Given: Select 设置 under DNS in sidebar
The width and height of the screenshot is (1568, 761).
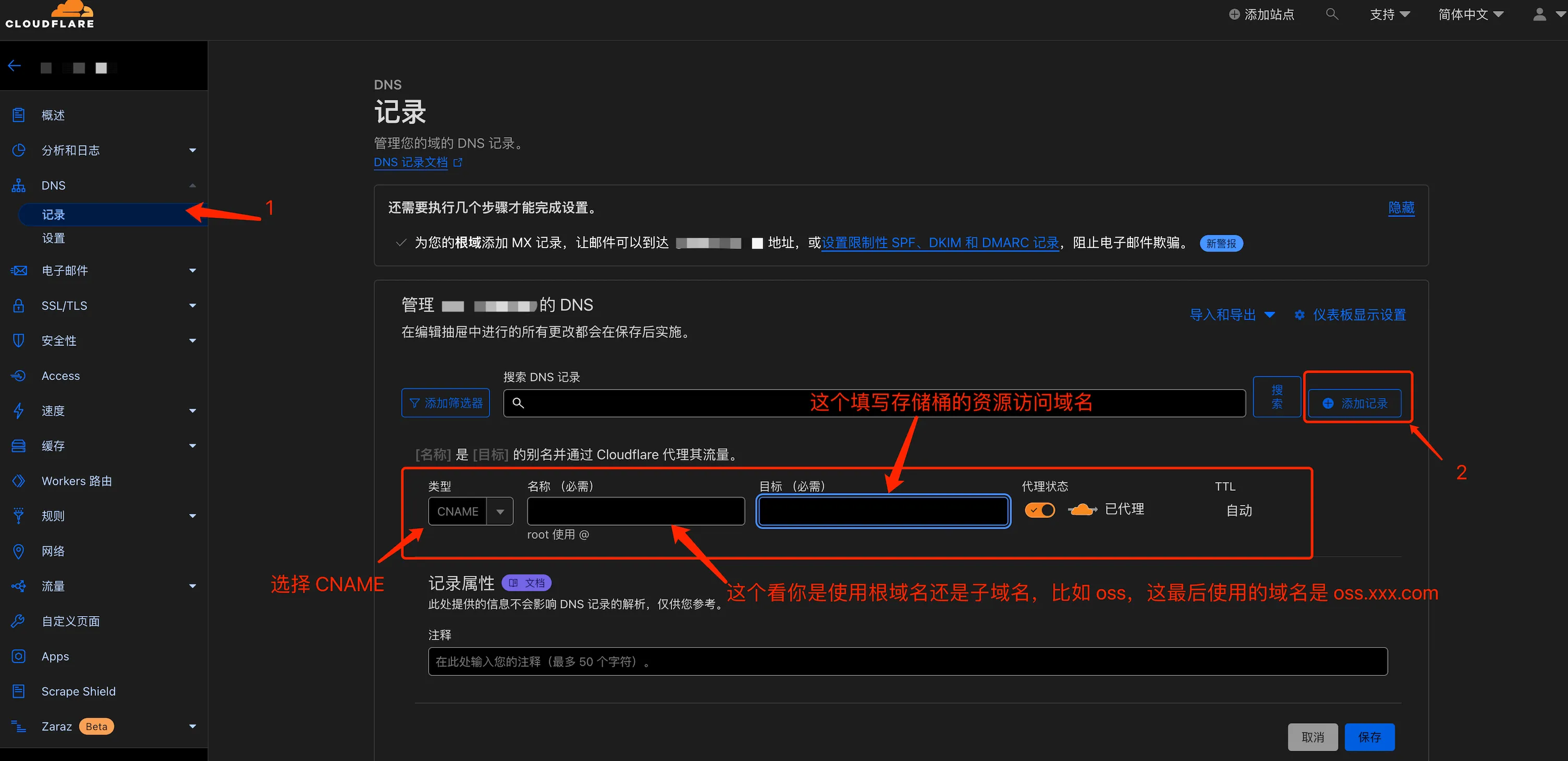Looking at the screenshot, I should tap(53, 238).
